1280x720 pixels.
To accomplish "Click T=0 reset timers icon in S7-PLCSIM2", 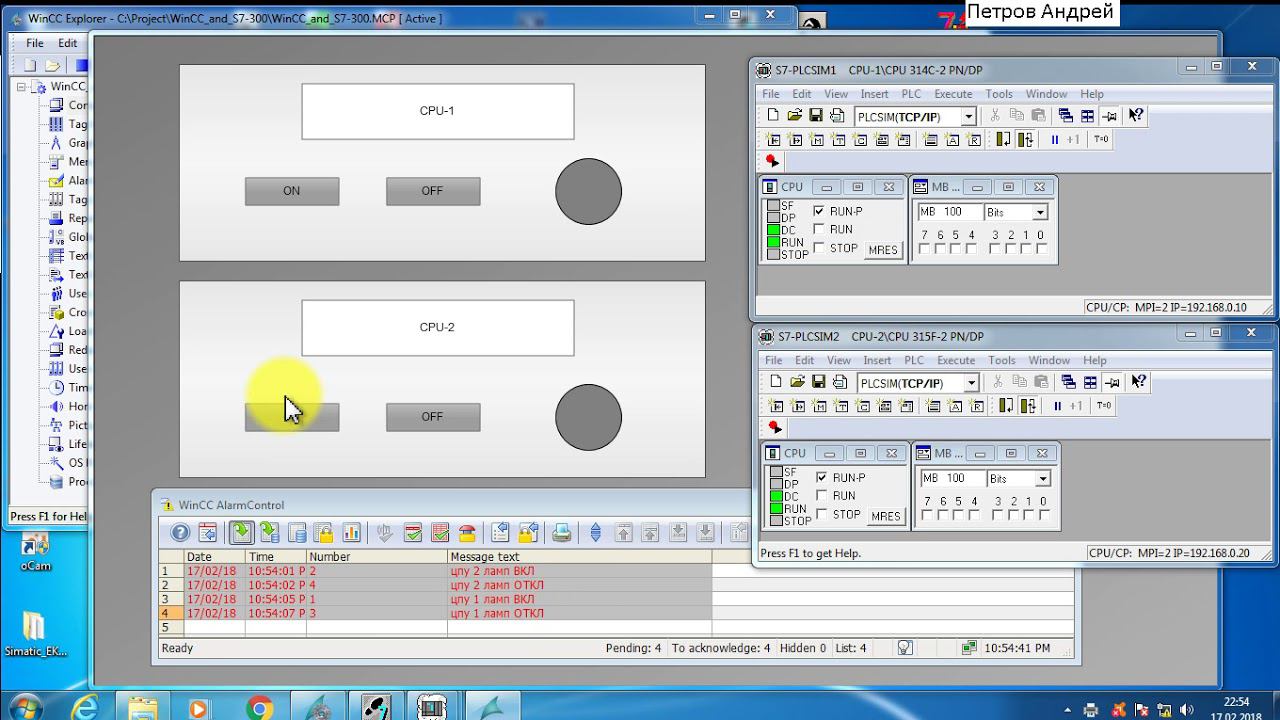I will pyautogui.click(x=1103, y=406).
